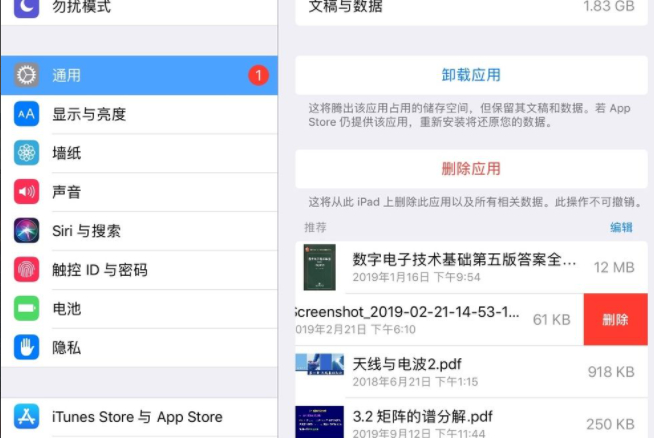Select 通用 in the settings sidebar
Image resolution: width=654 pixels, height=438 pixels.
[x=139, y=76]
